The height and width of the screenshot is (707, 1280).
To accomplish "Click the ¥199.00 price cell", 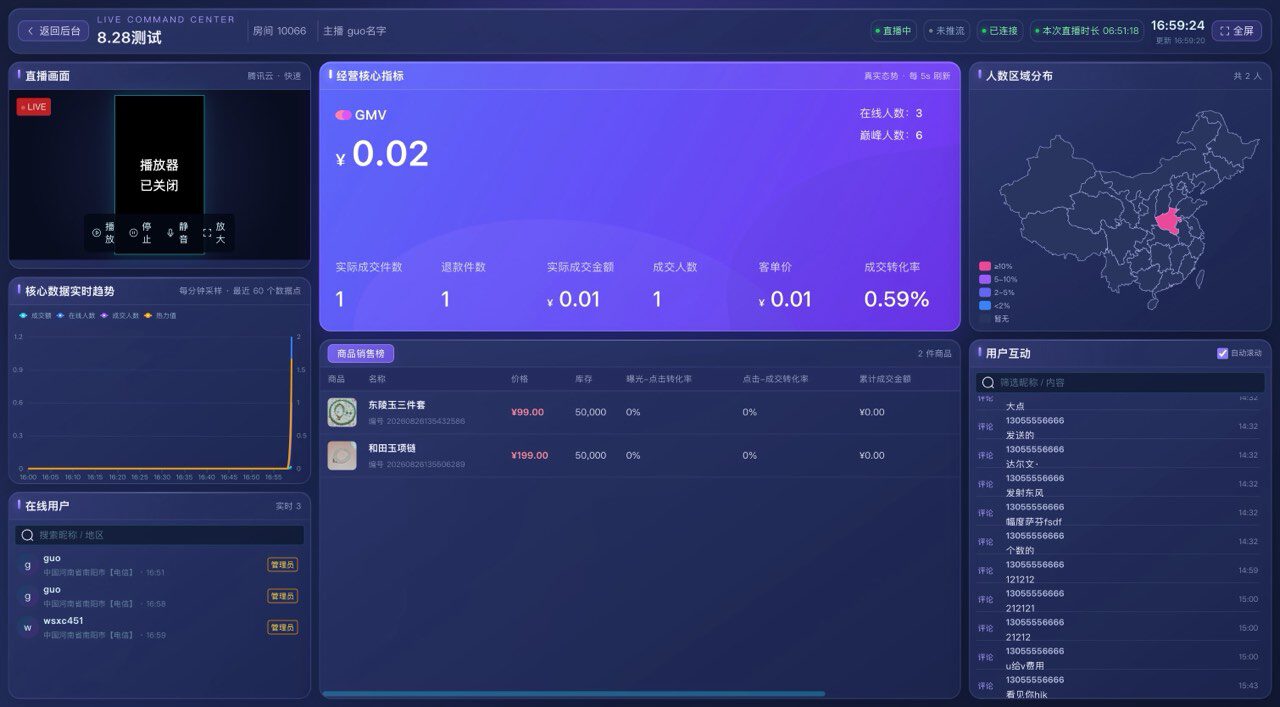I will pos(530,455).
